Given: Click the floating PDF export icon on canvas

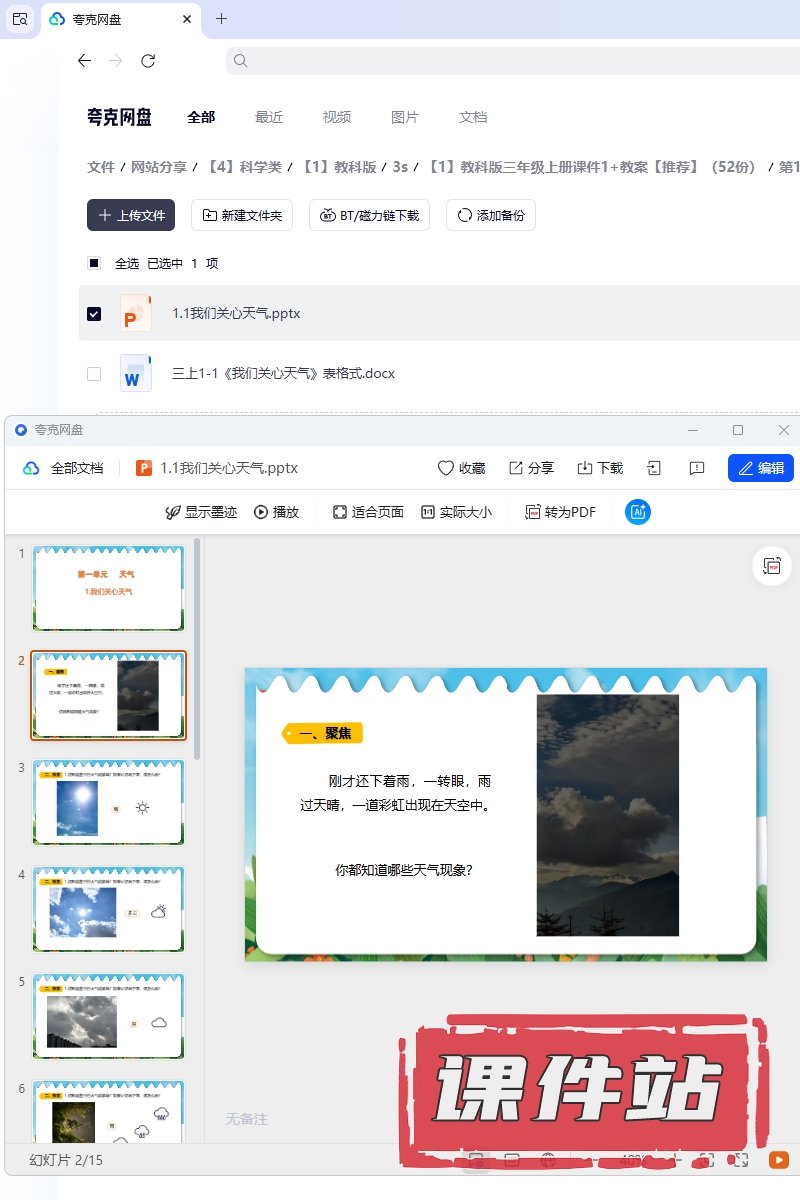Looking at the screenshot, I should point(771,566).
